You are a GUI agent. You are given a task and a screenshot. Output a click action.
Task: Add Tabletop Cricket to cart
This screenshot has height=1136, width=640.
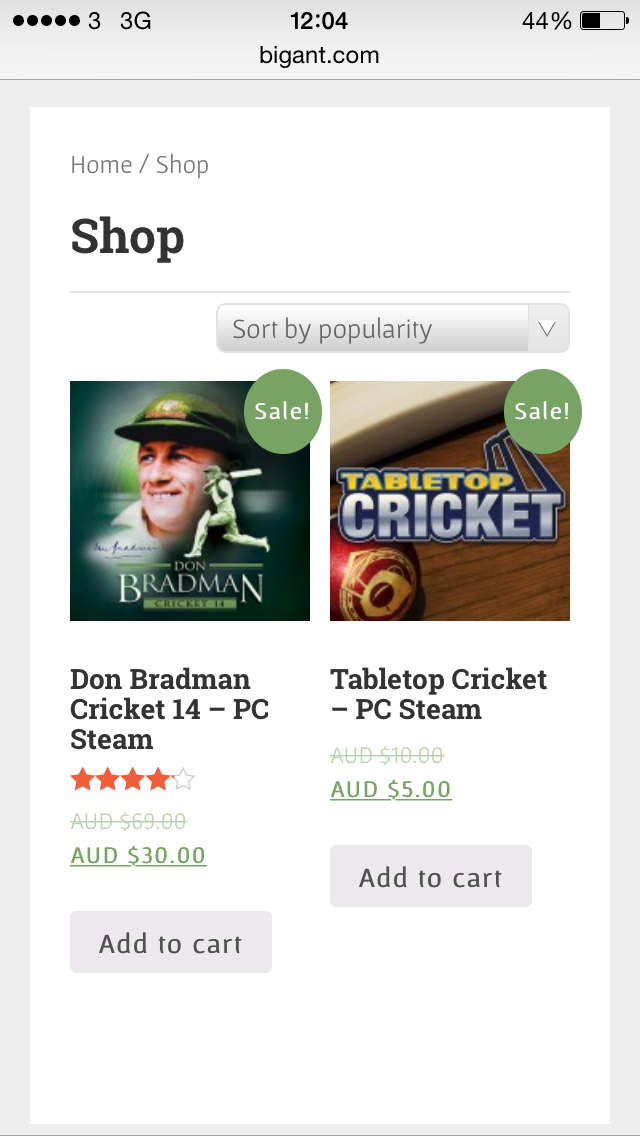(x=431, y=876)
